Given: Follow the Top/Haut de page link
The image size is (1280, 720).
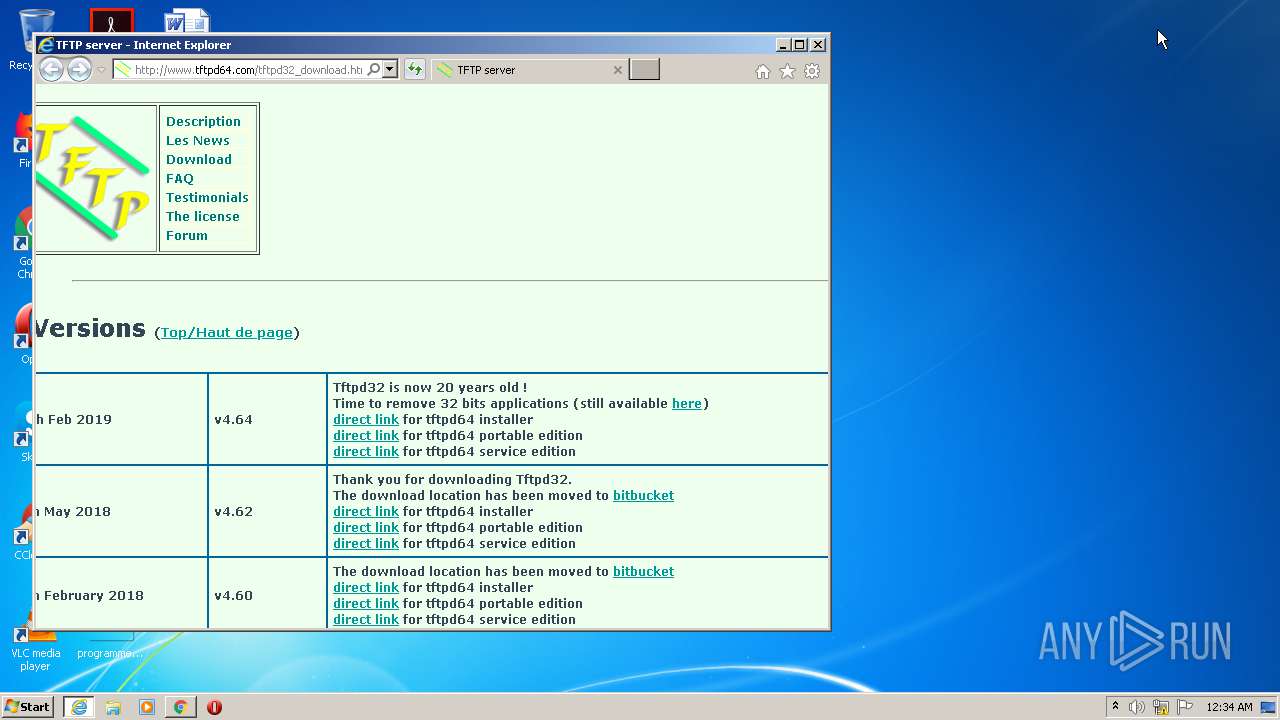Looking at the screenshot, I should pos(227,332).
